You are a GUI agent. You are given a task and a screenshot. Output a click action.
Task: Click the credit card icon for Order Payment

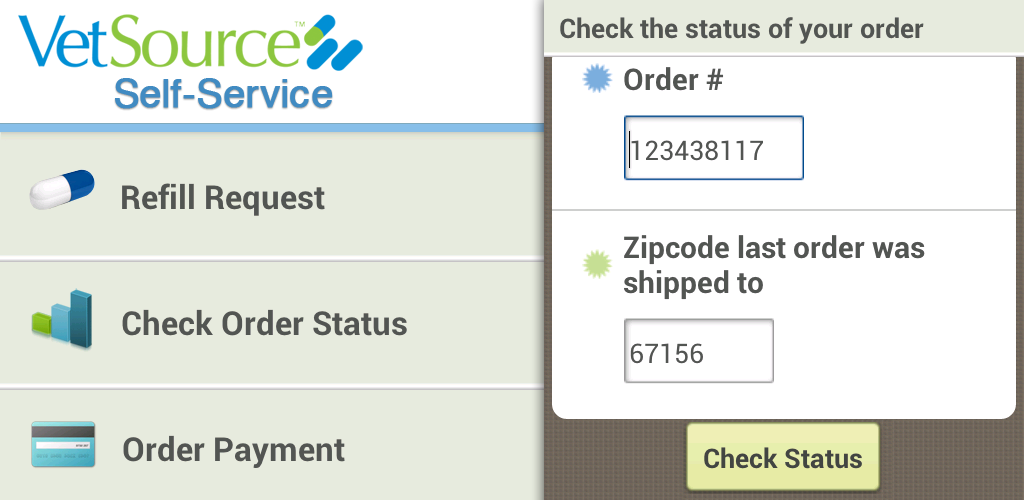click(x=63, y=444)
